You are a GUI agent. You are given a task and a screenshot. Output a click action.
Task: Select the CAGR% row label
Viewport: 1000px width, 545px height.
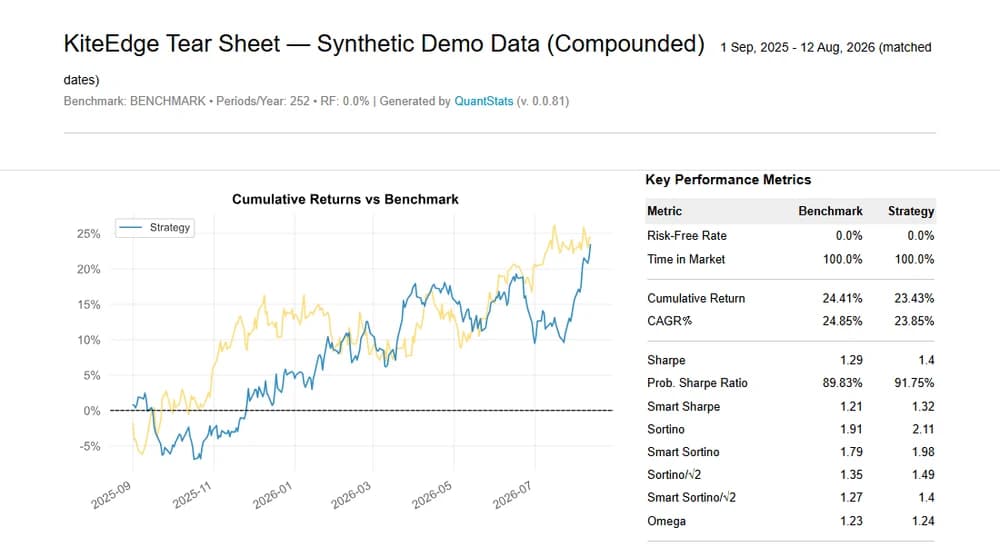[x=669, y=321]
